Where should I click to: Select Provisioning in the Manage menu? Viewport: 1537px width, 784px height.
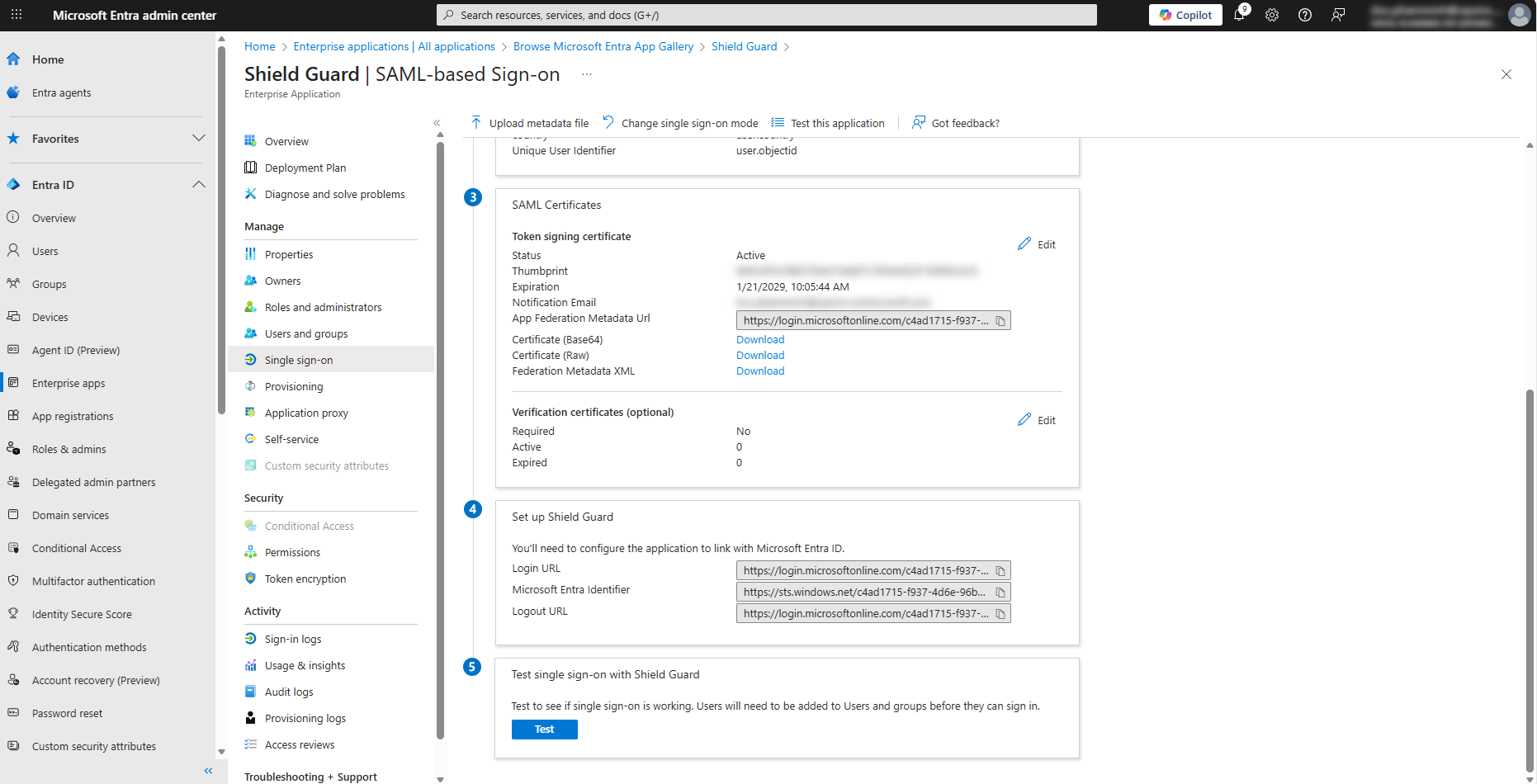click(294, 387)
